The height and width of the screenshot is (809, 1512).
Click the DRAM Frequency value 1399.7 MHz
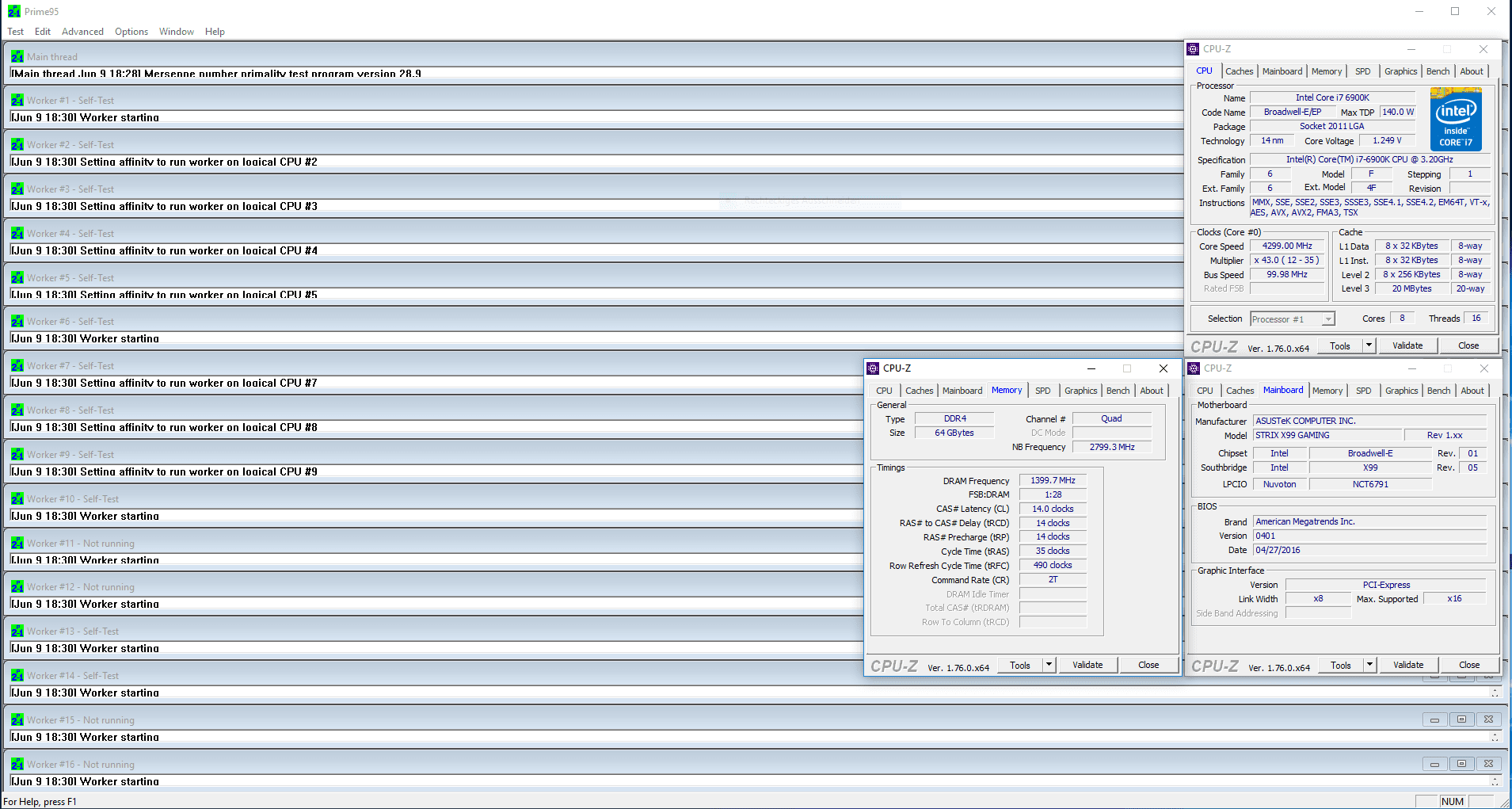click(1053, 480)
